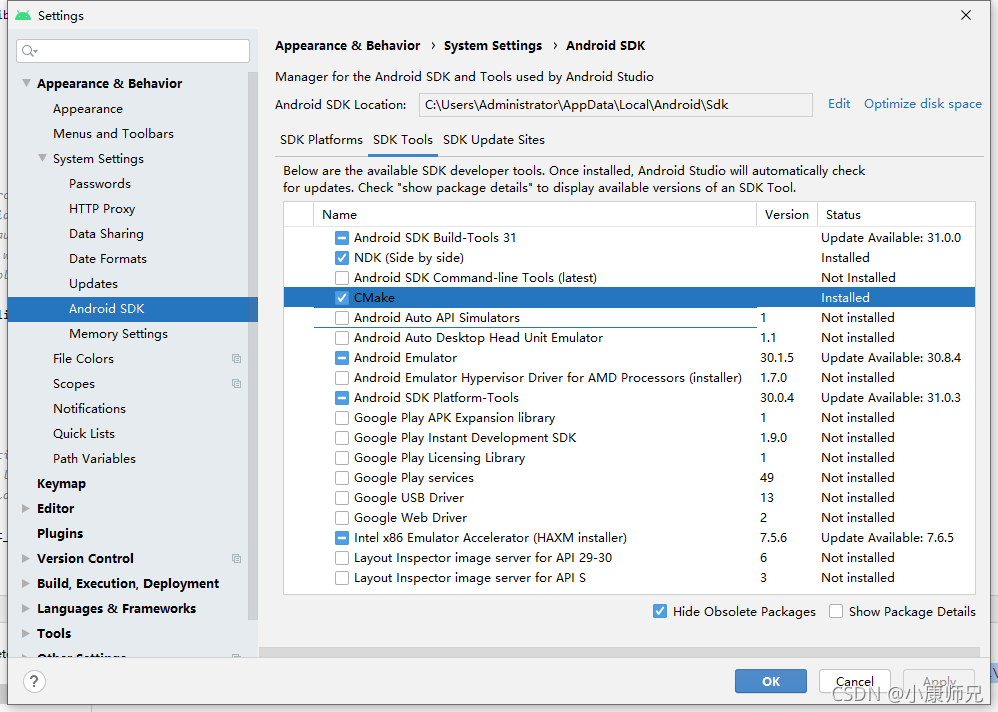Open Menus and Toolbars settings
This screenshot has height=712, width=998.
click(113, 134)
